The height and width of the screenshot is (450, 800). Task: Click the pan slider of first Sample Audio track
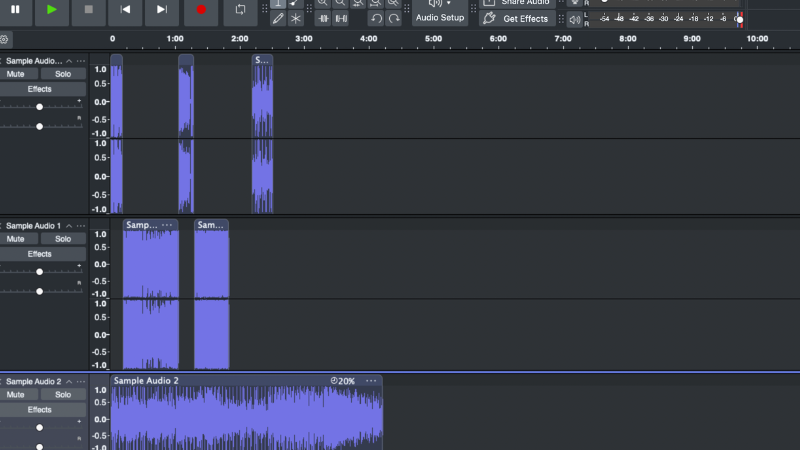[39, 126]
